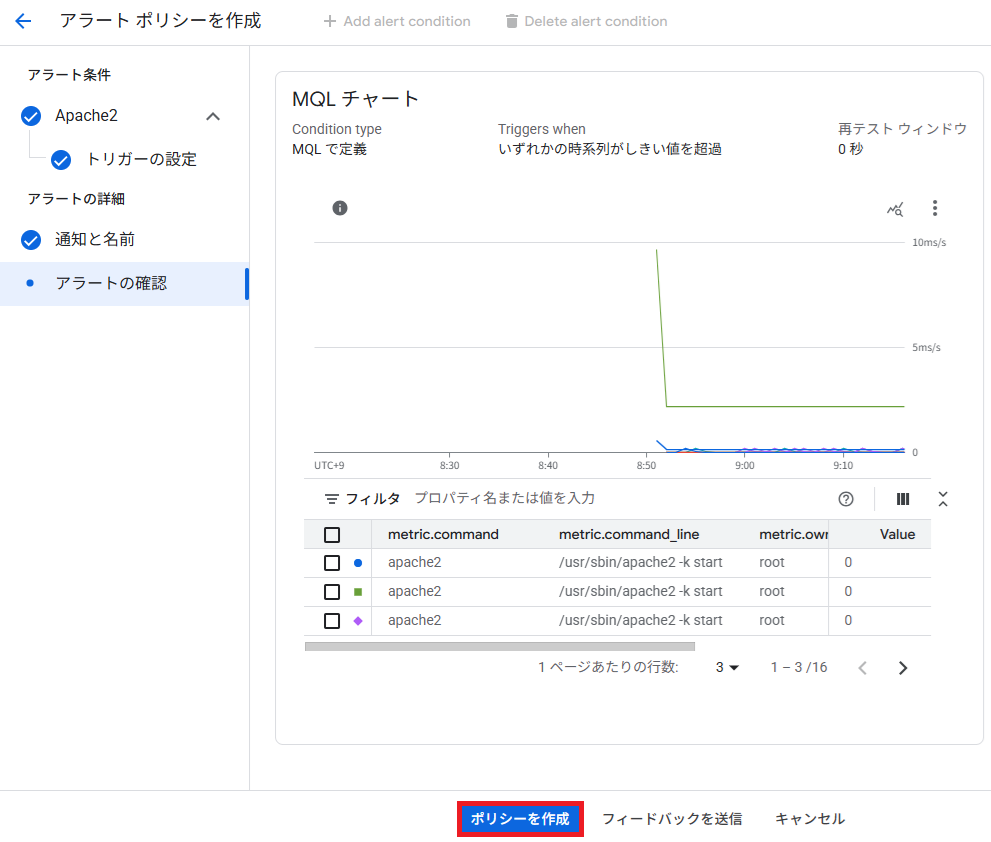Click the filter help question icon
This screenshot has height=842, width=991.
pos(846,499)
